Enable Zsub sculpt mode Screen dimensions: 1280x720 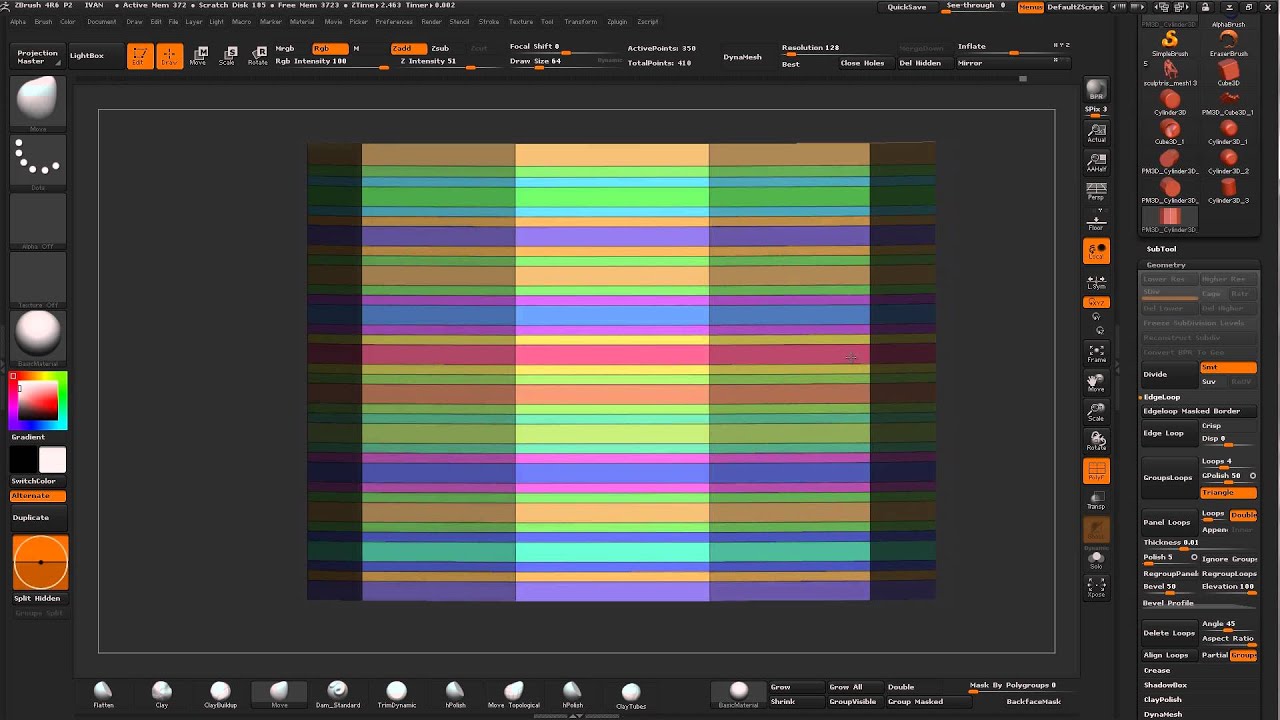440,48
